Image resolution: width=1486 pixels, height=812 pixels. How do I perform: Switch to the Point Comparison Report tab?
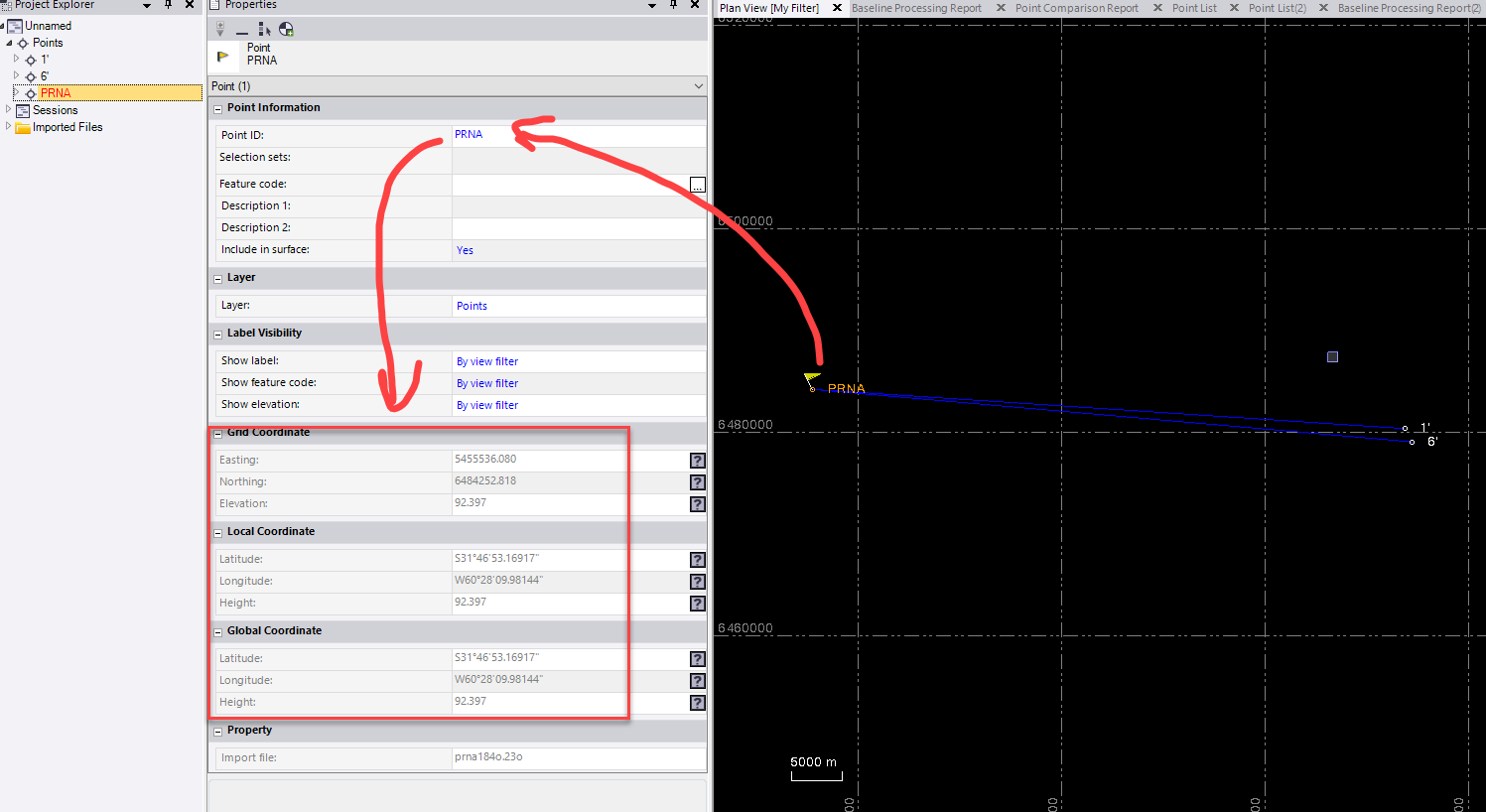pos(1076,8)
